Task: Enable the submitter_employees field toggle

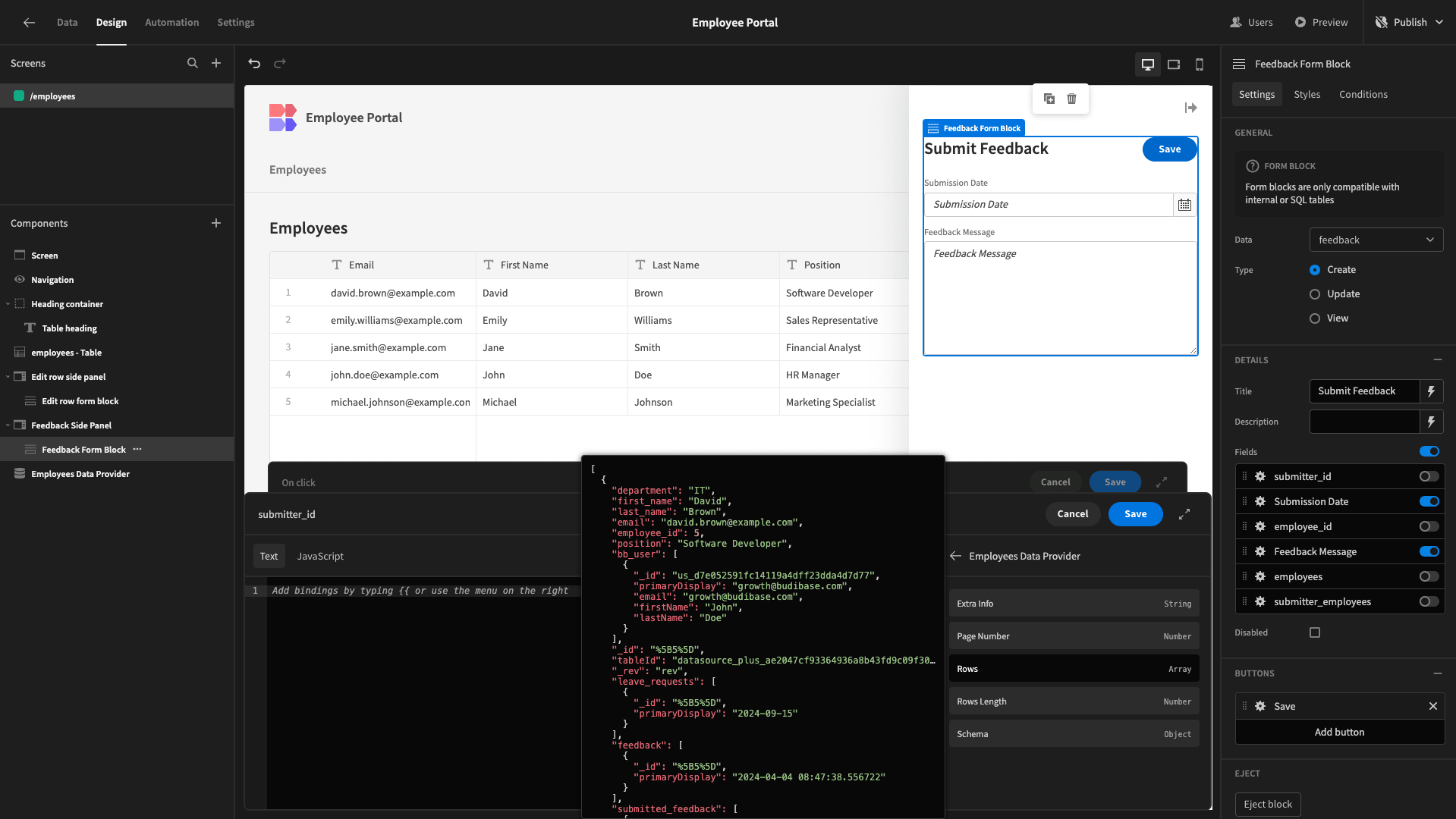Action: coord(1429,601)
